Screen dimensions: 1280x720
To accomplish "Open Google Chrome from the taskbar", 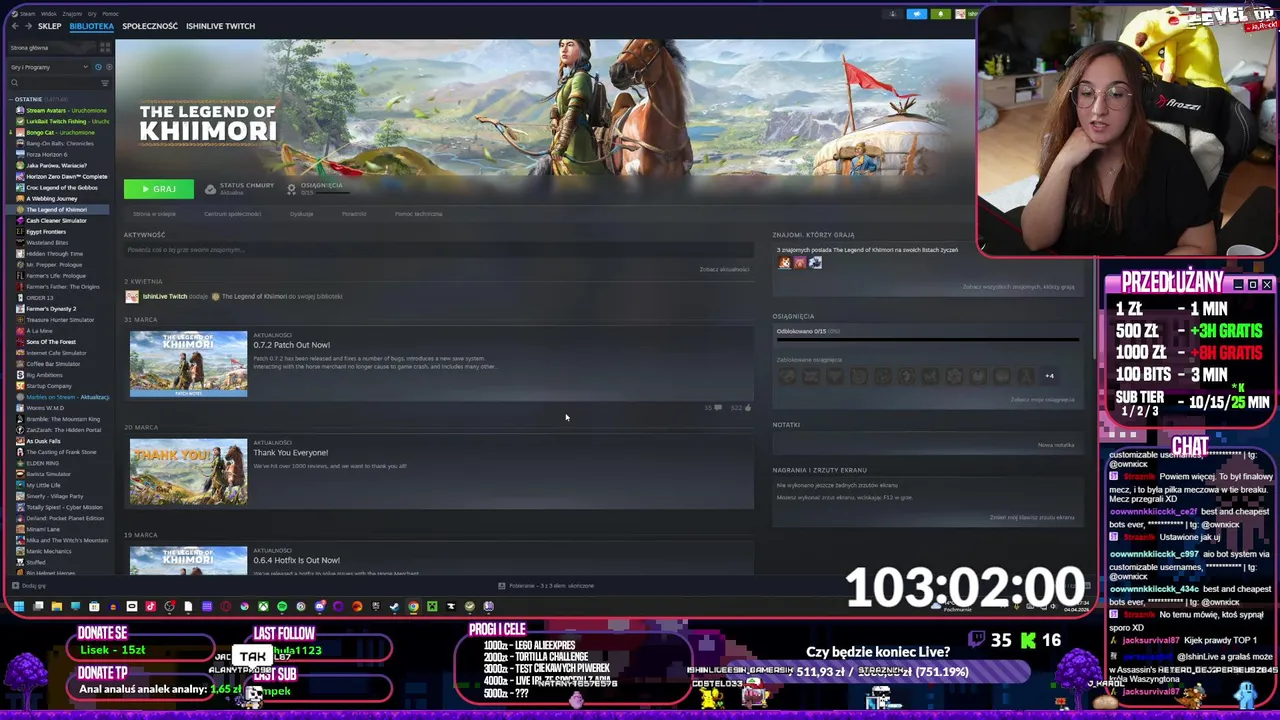I will [x=413, y=606].
